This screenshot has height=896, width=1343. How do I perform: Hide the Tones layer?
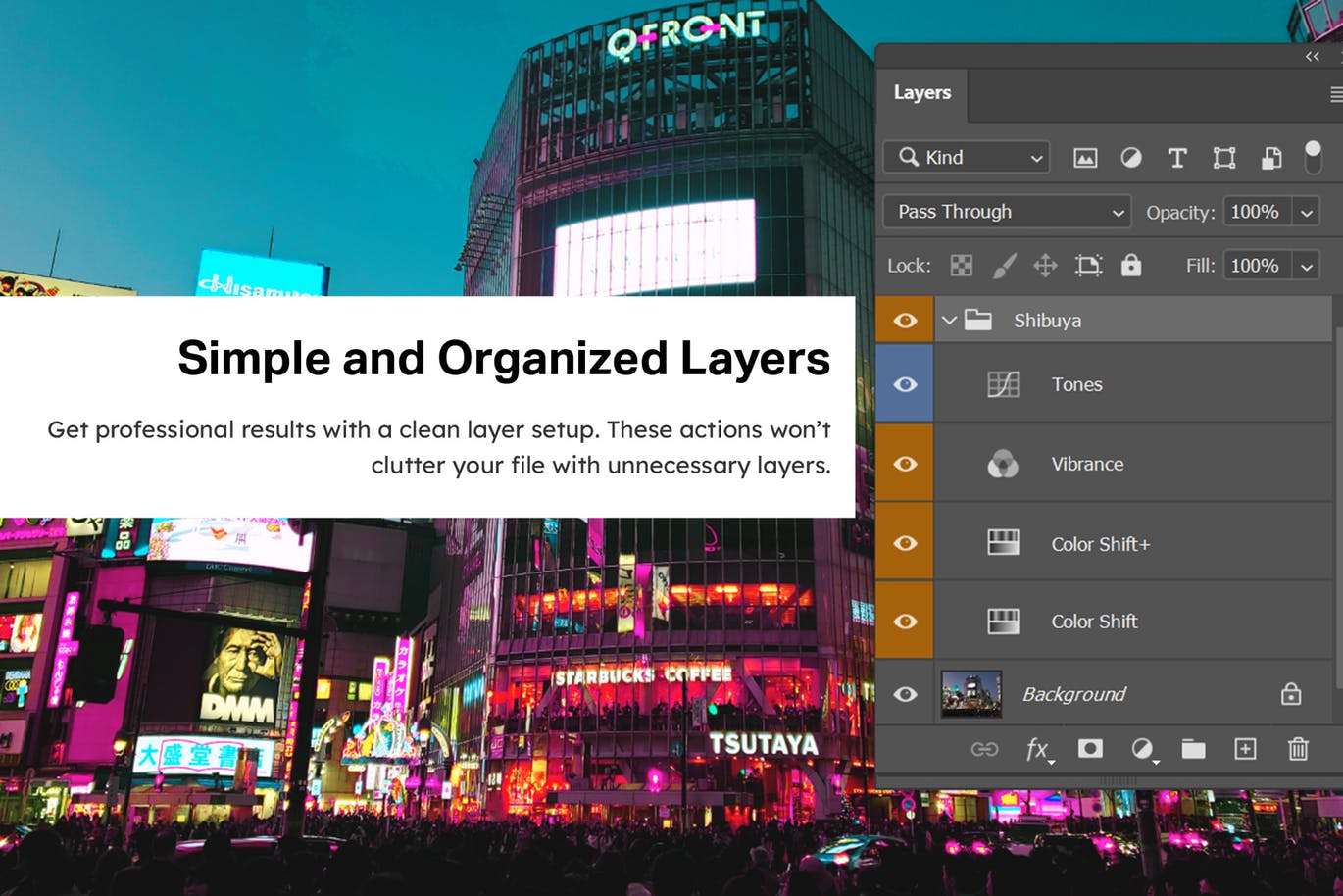click(905, 384)
